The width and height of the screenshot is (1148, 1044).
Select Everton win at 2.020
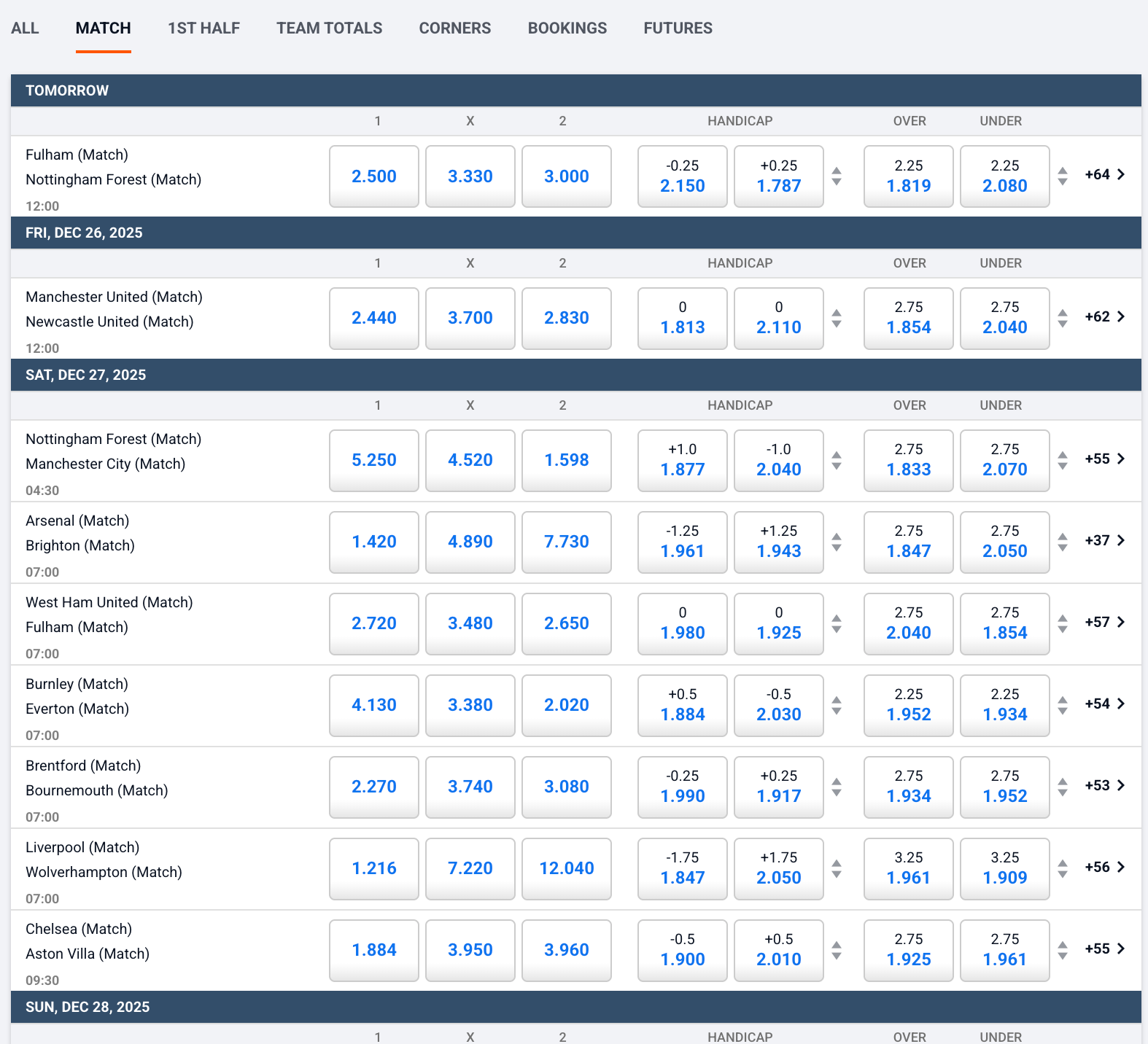click(x=567, y=706)
